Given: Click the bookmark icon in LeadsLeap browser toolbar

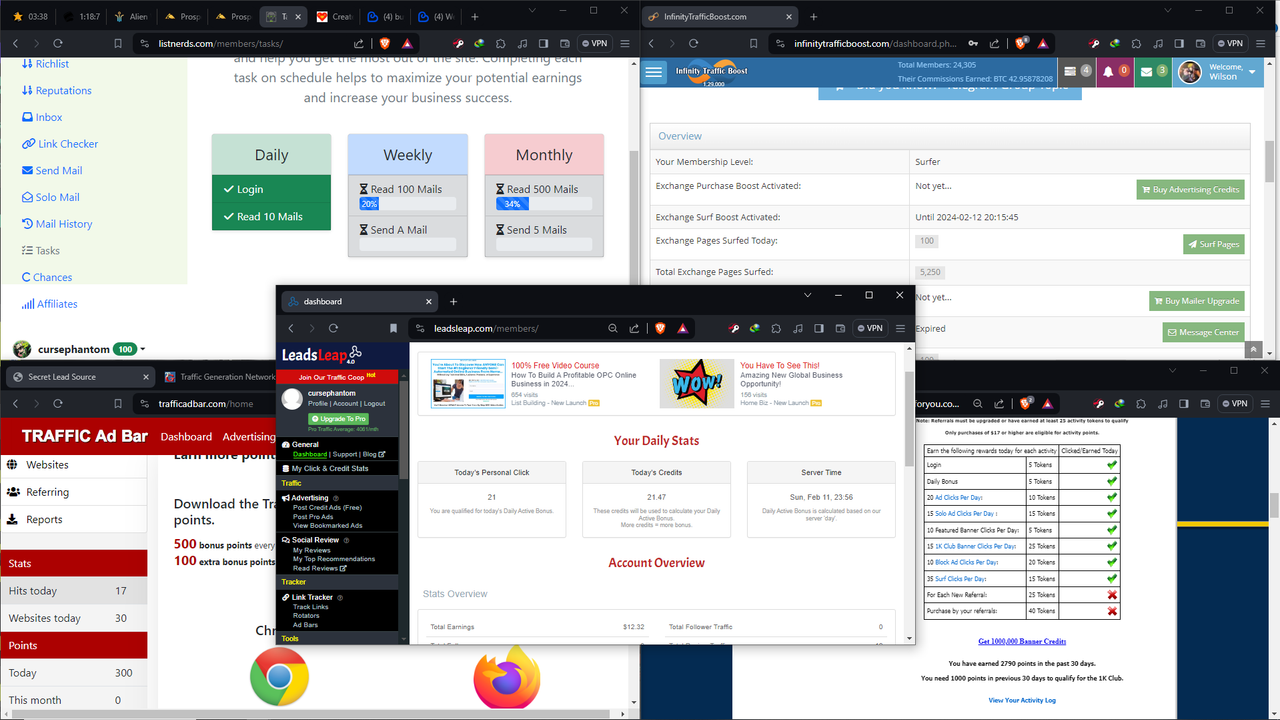Looking at the screenshot, I should point(393,328).
